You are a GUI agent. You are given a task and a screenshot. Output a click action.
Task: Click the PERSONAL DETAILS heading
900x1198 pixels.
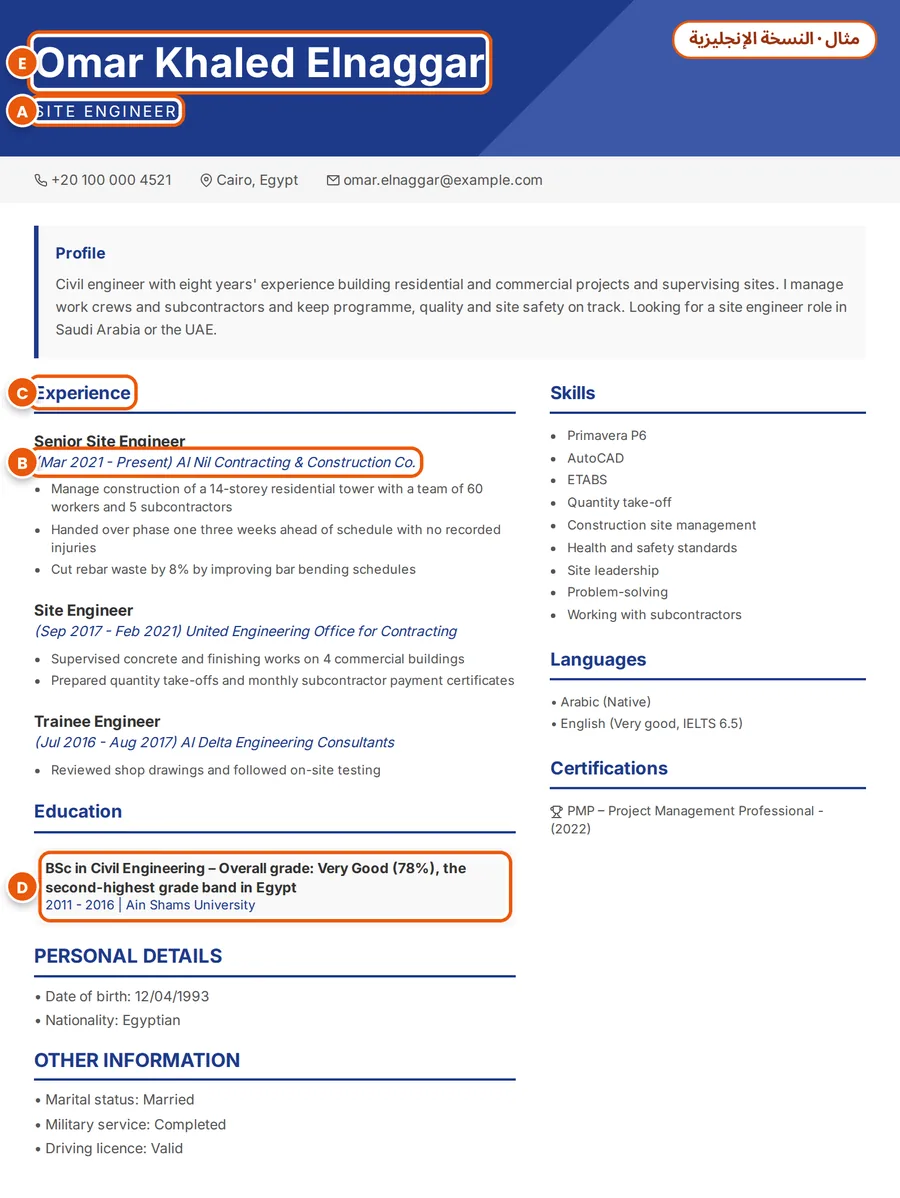128,957
